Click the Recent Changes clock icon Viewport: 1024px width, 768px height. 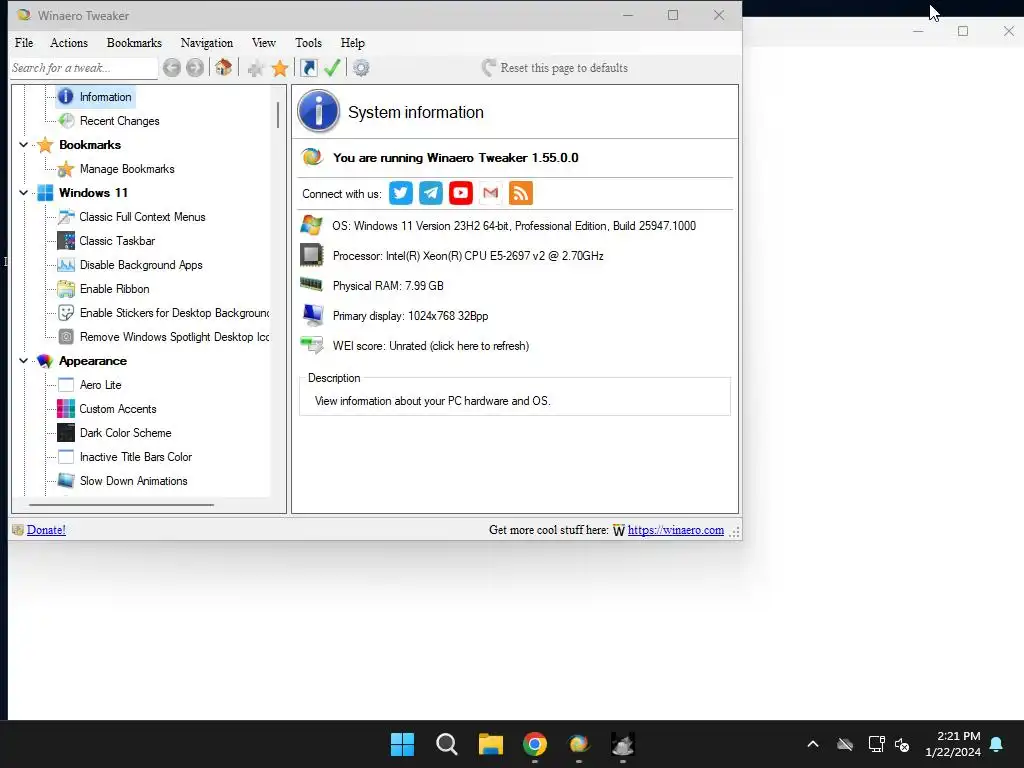click(66, 120)
